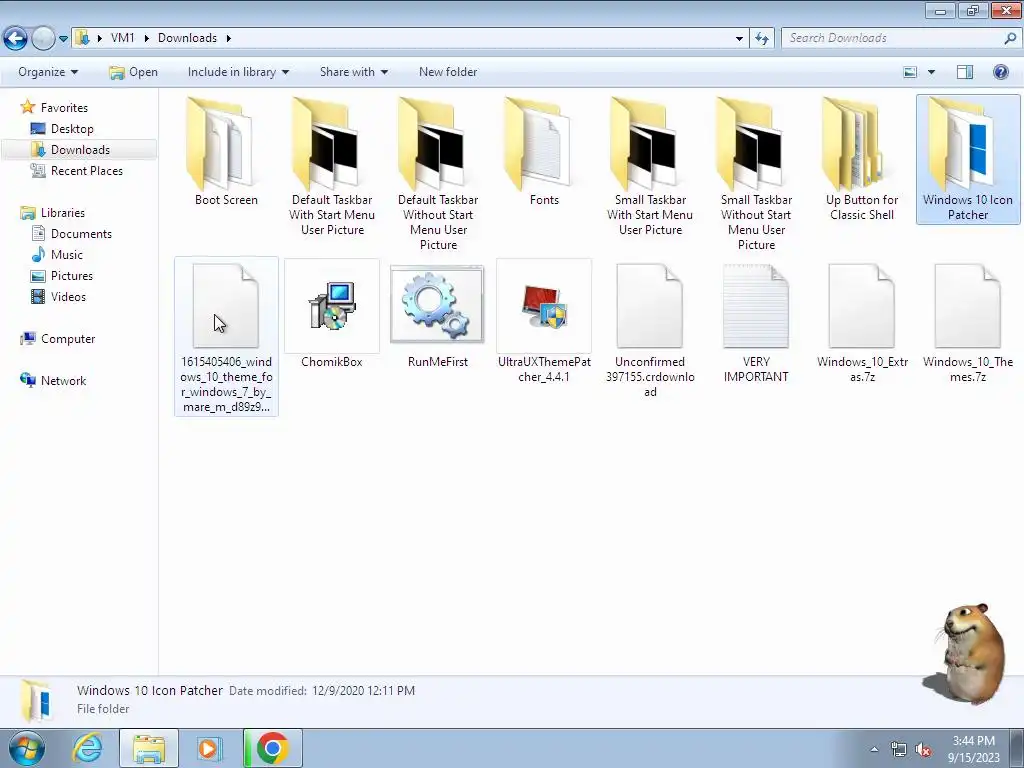Select Network in the navigation pane
1024x768 pixels.
tap(63, 381)
